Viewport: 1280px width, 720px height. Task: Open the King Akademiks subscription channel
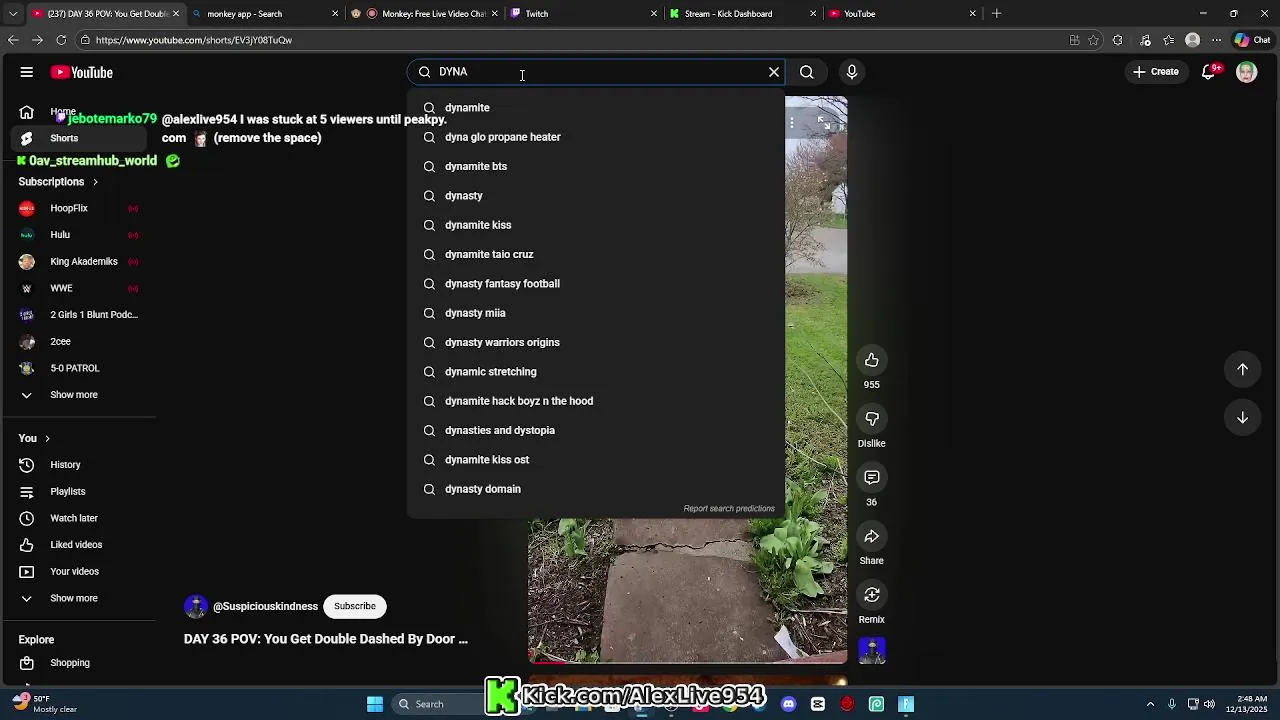pos(78,262)
